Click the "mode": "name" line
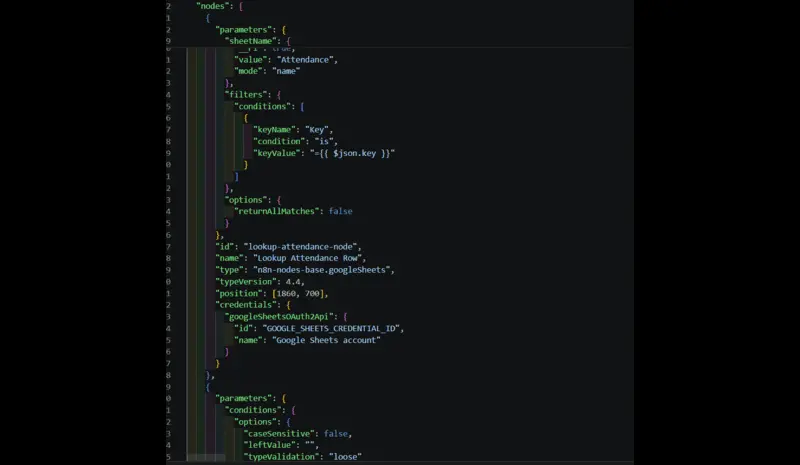800x465 pixels. [x=267, y=71]
